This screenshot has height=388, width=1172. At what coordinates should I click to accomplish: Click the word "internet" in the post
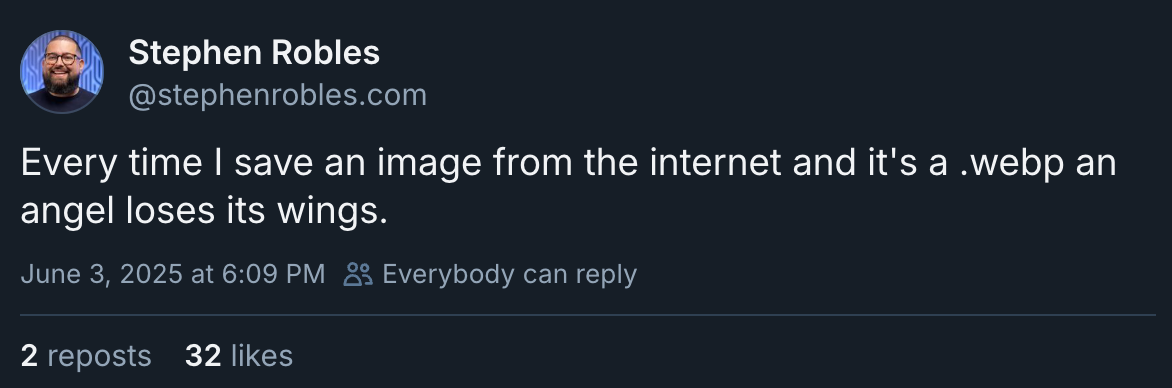716,162
